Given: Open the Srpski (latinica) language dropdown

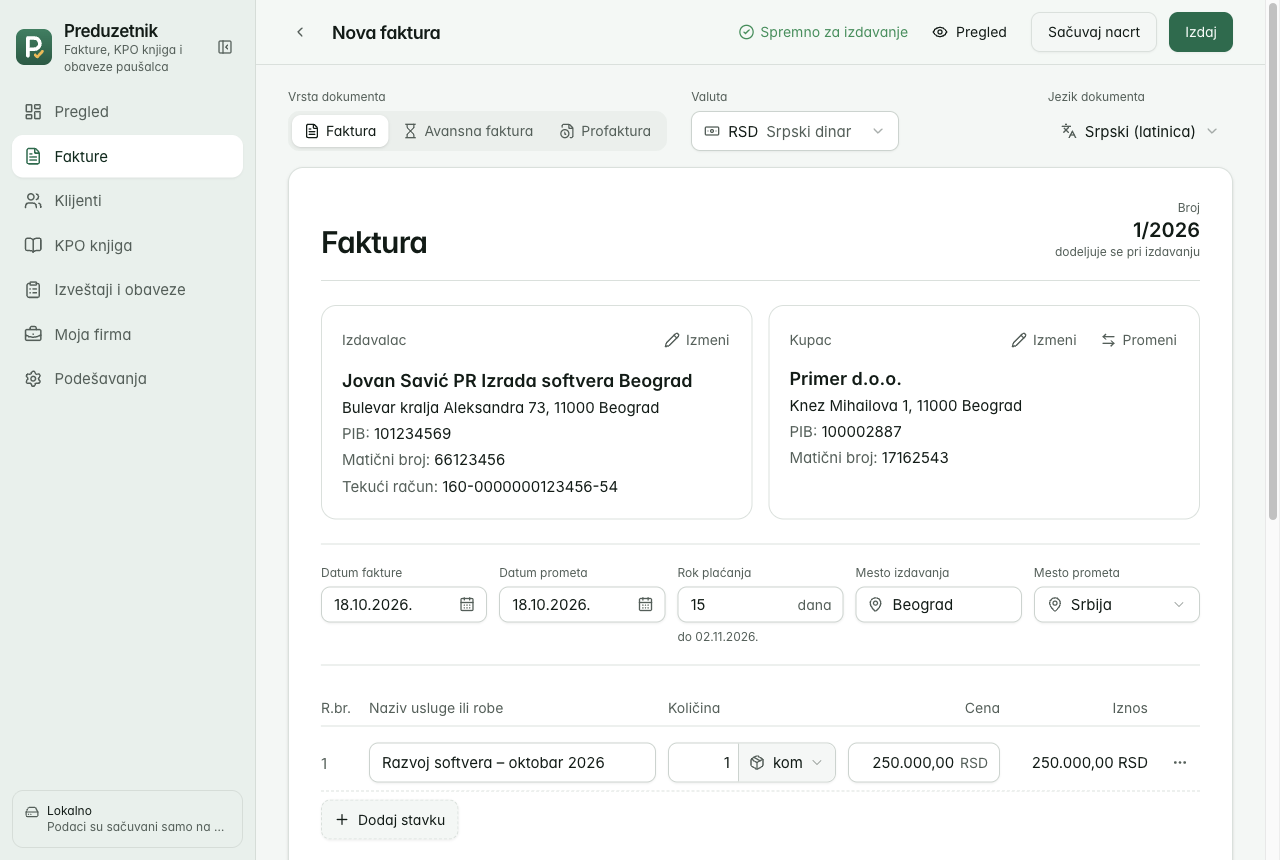Looking at the screenshot, I should [1139, 131].
